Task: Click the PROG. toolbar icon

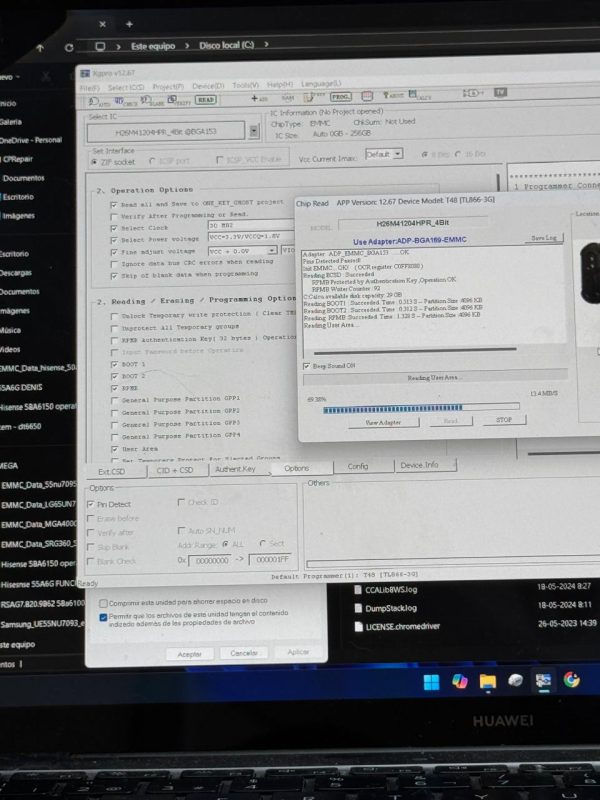Action: (340, 96)
